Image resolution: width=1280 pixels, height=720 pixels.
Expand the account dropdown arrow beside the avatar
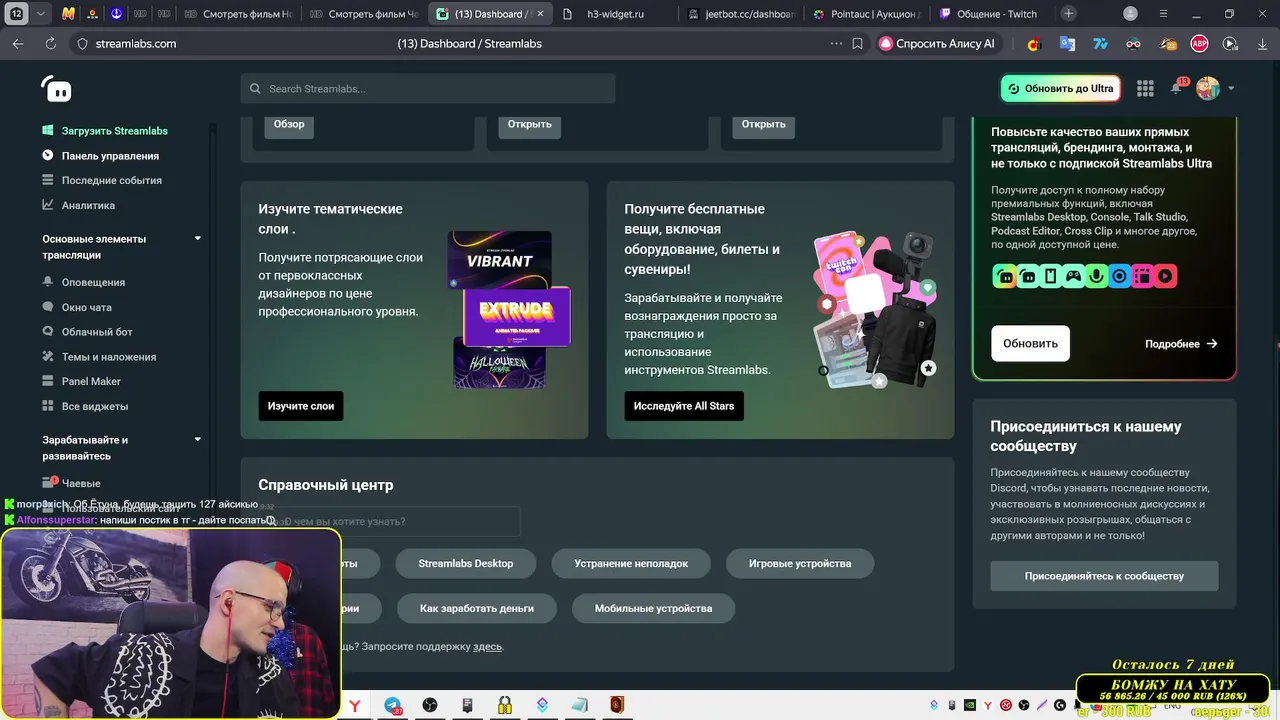(1231, 88)
